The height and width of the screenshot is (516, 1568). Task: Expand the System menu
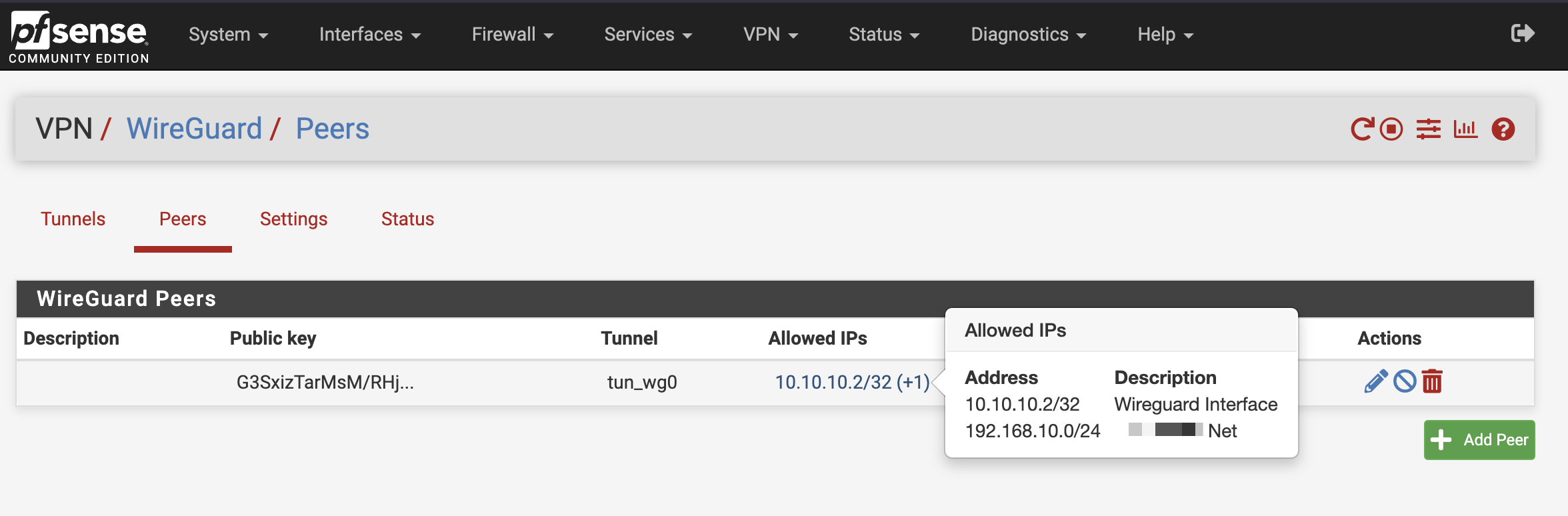228,35
